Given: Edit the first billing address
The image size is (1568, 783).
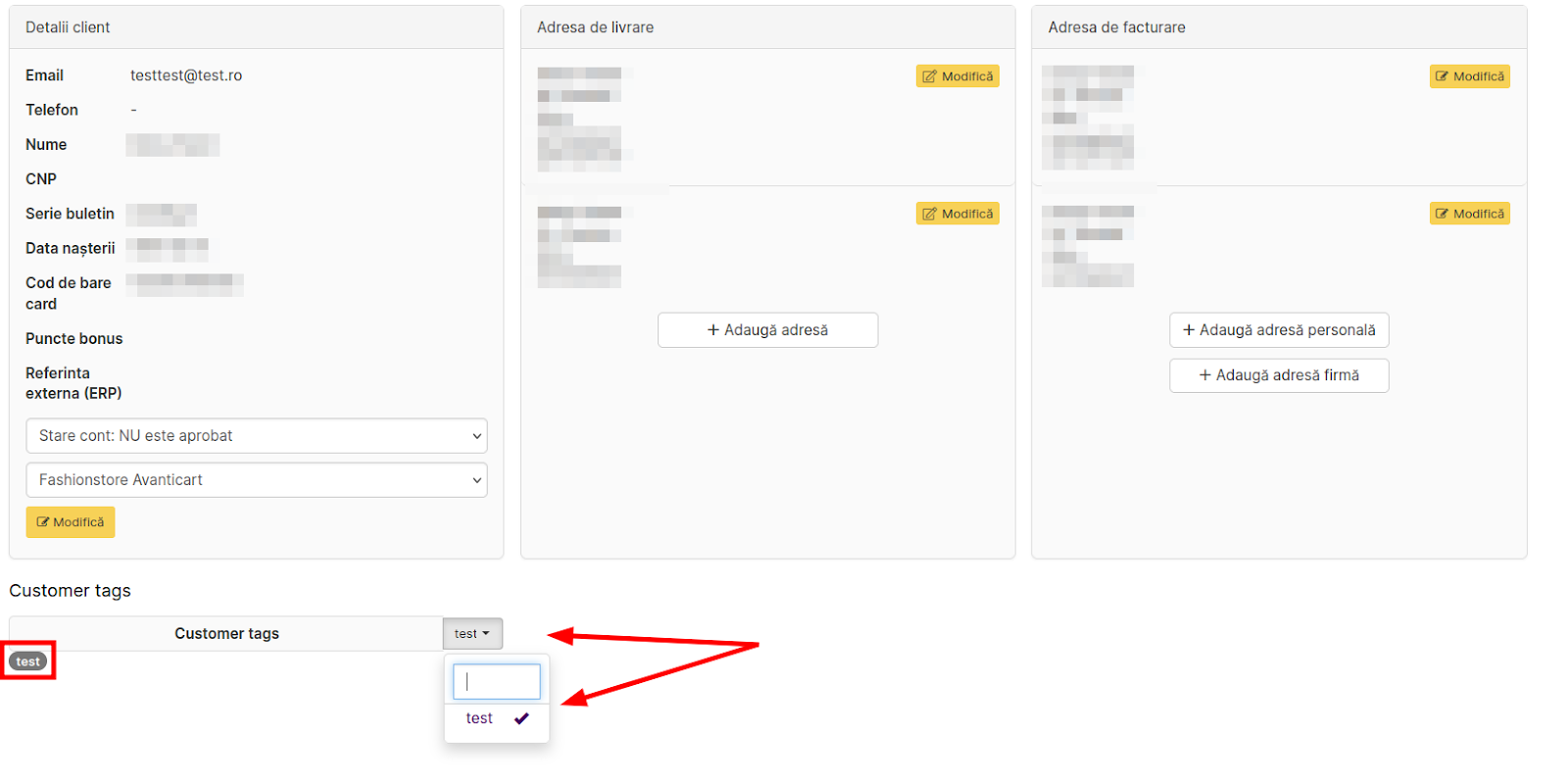Looking at the screenshot, I should click(x=1468, y=76).
